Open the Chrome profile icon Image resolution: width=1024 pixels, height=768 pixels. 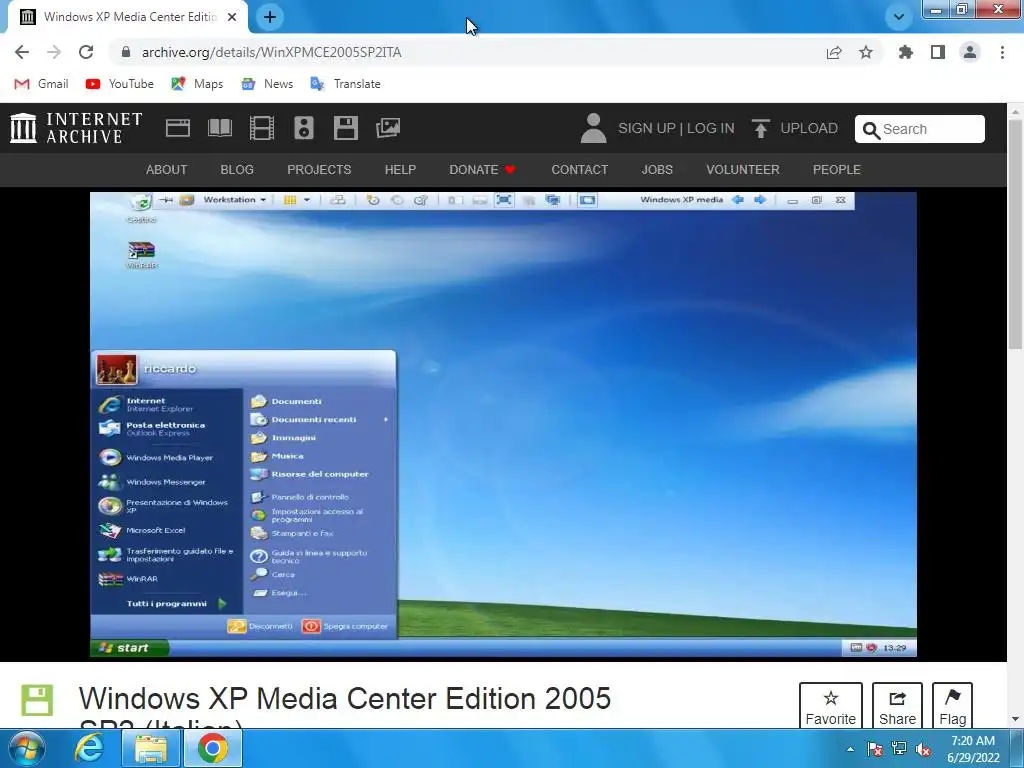pyautogui.click(x=970, y=52)
